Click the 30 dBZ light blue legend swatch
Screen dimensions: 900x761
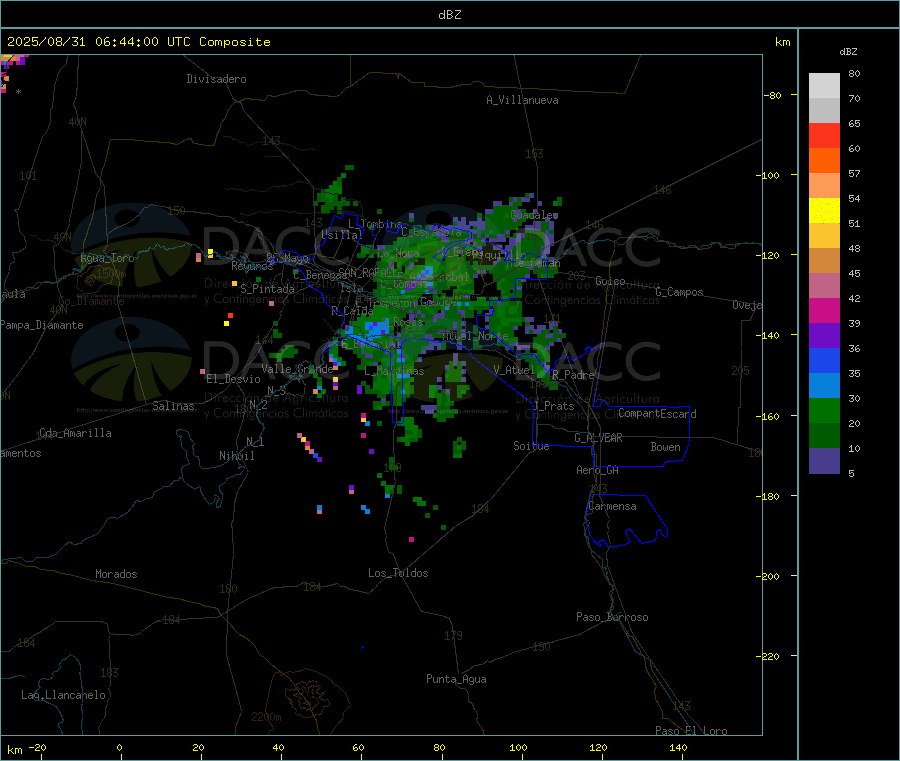[824, 386]
